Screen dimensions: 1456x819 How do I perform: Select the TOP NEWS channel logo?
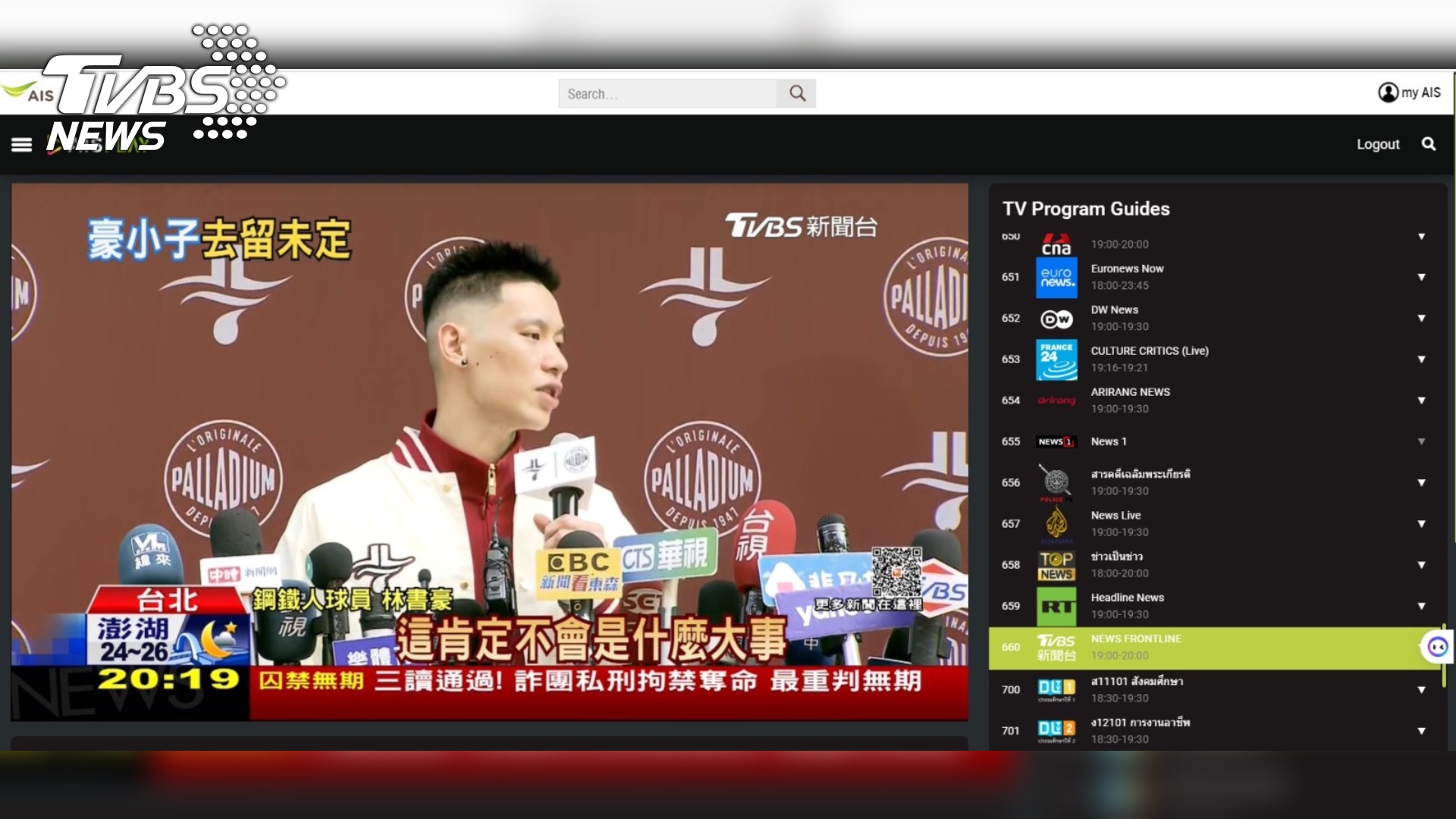[1056, 565]
